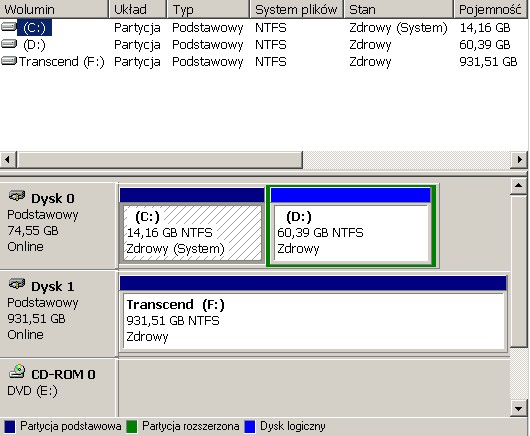Sort by the Układ column header
530x436 pixels.
click(138, 9)
